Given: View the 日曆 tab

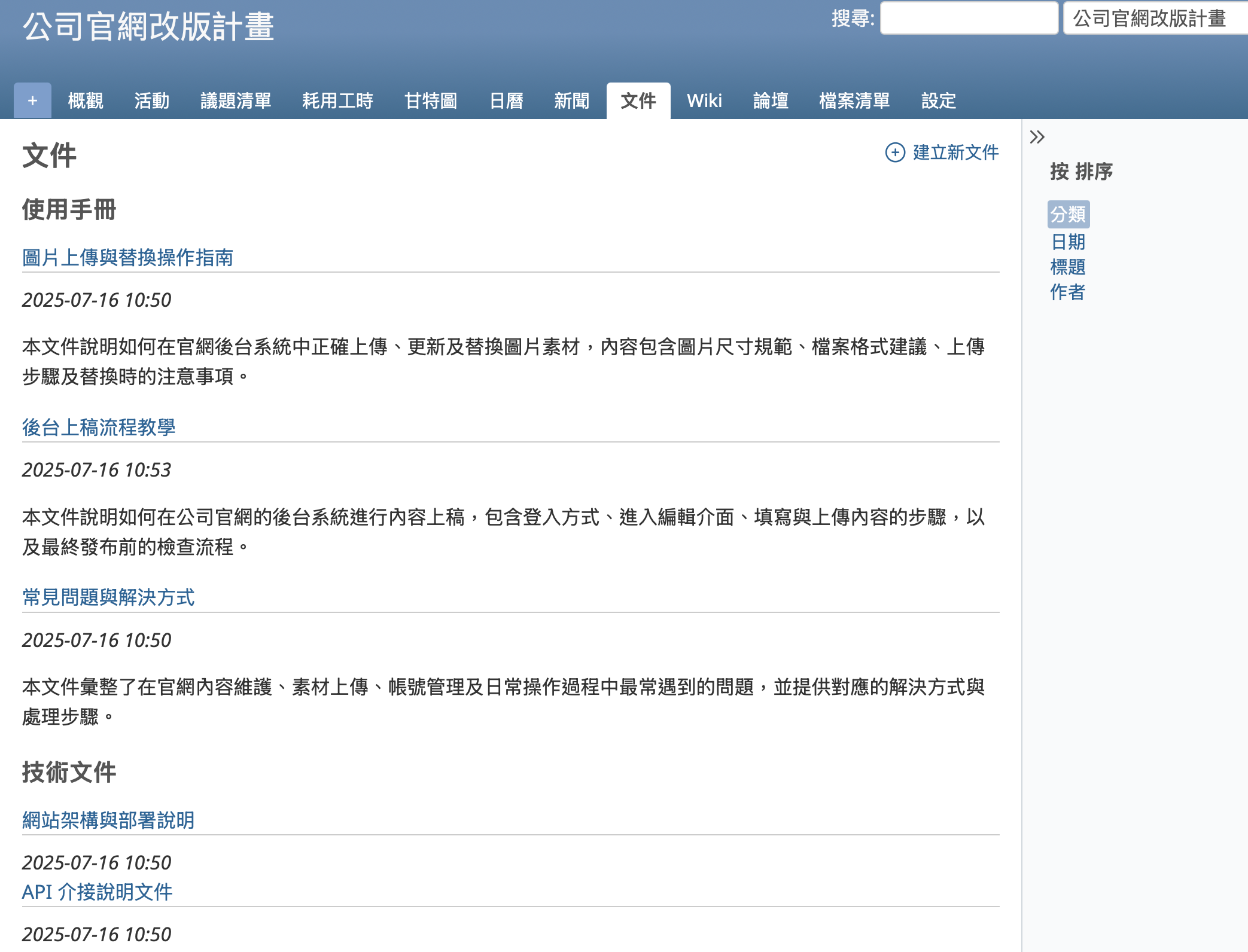Looking at the screenshot, I should pyautogui.click(x=506, y=100).
